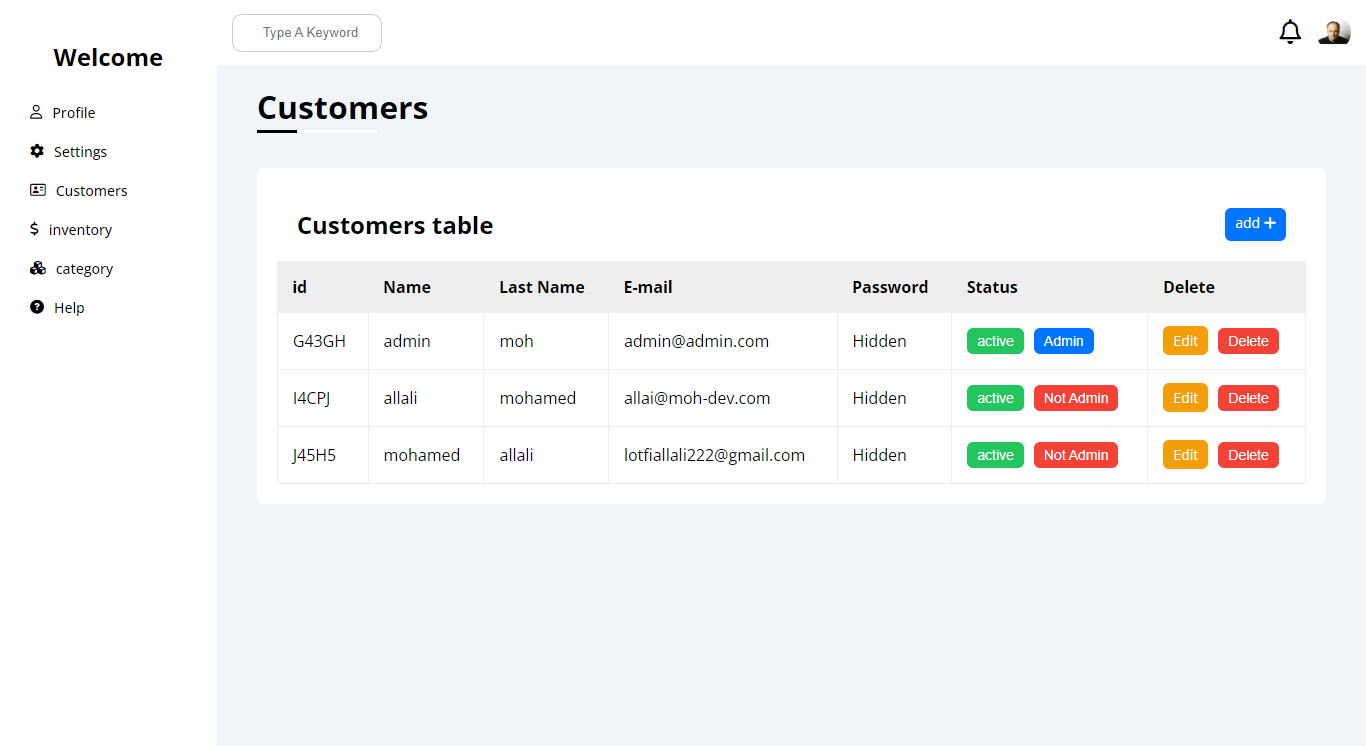Click the category cubes icon

coord(38,268)
